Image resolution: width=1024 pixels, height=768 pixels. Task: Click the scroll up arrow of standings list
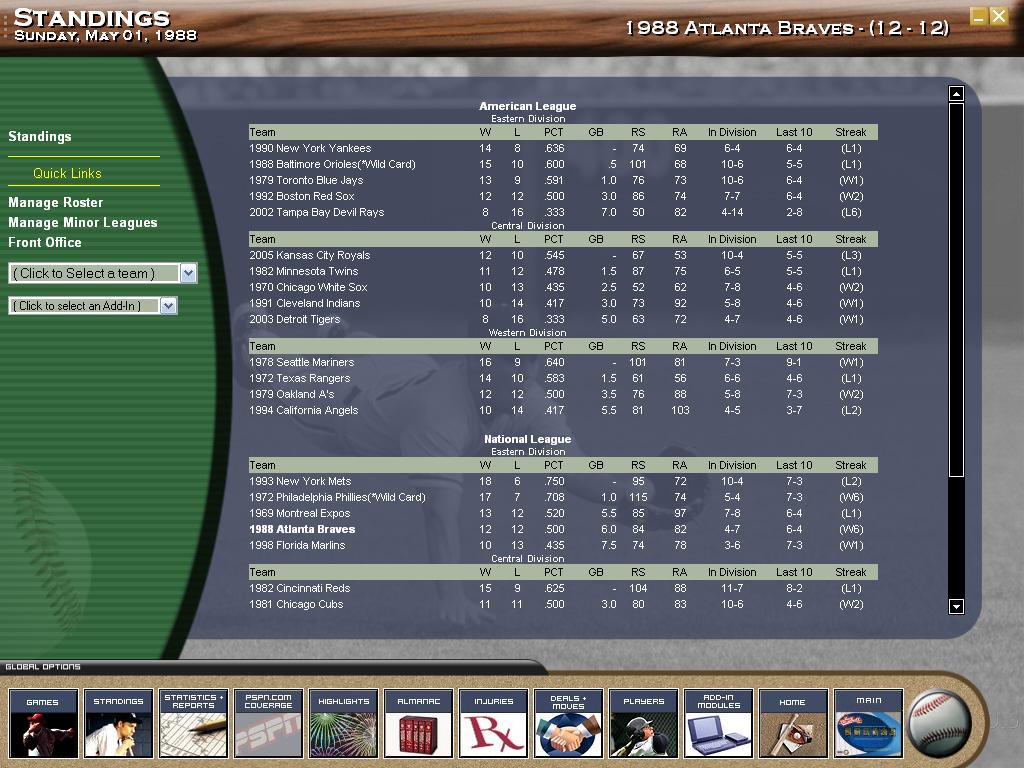click(956, 94)
